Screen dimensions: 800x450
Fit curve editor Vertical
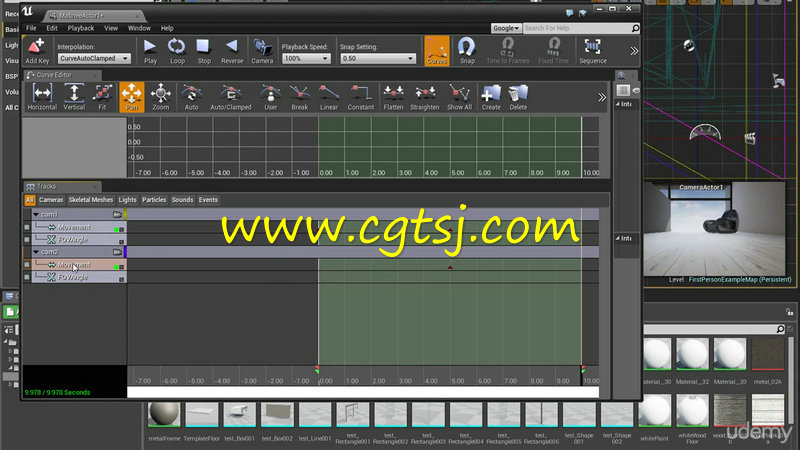tap(74, 97)
